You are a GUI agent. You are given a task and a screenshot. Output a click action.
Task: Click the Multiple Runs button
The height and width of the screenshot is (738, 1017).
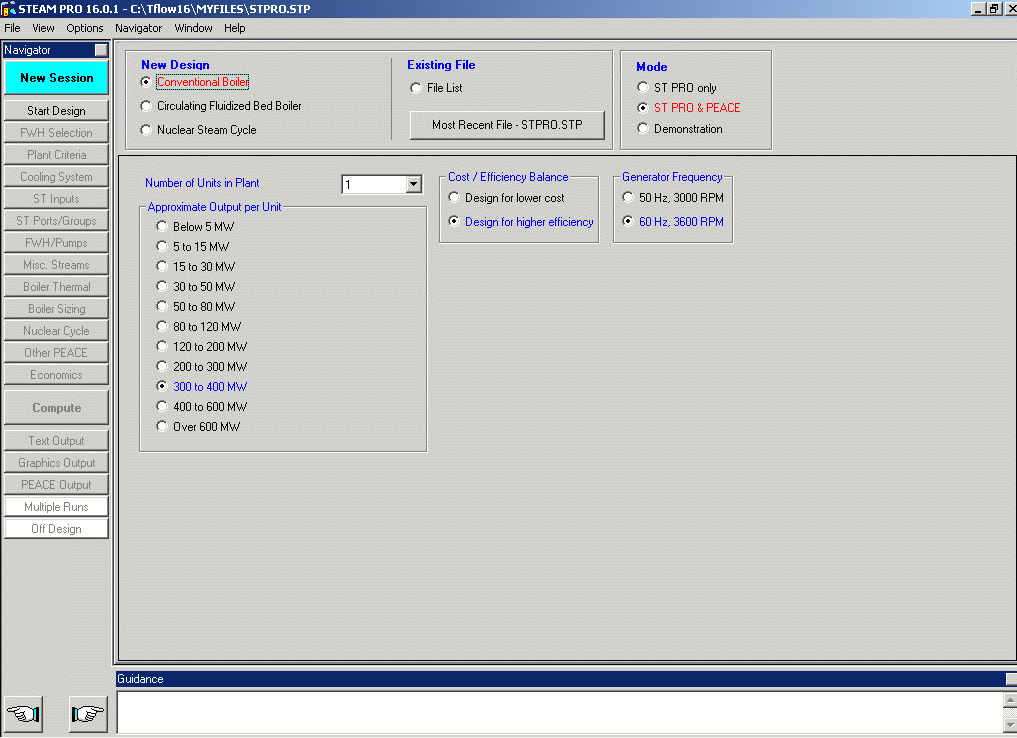tap(56, 507)
